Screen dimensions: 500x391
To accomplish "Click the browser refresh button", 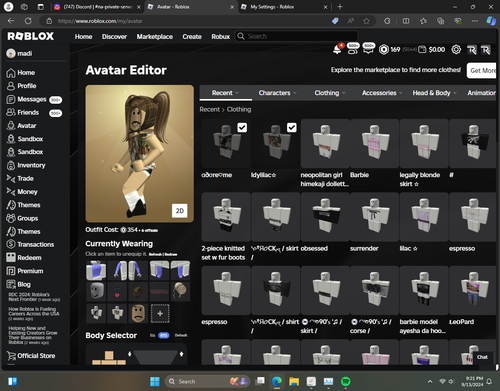I will point(28,21).
